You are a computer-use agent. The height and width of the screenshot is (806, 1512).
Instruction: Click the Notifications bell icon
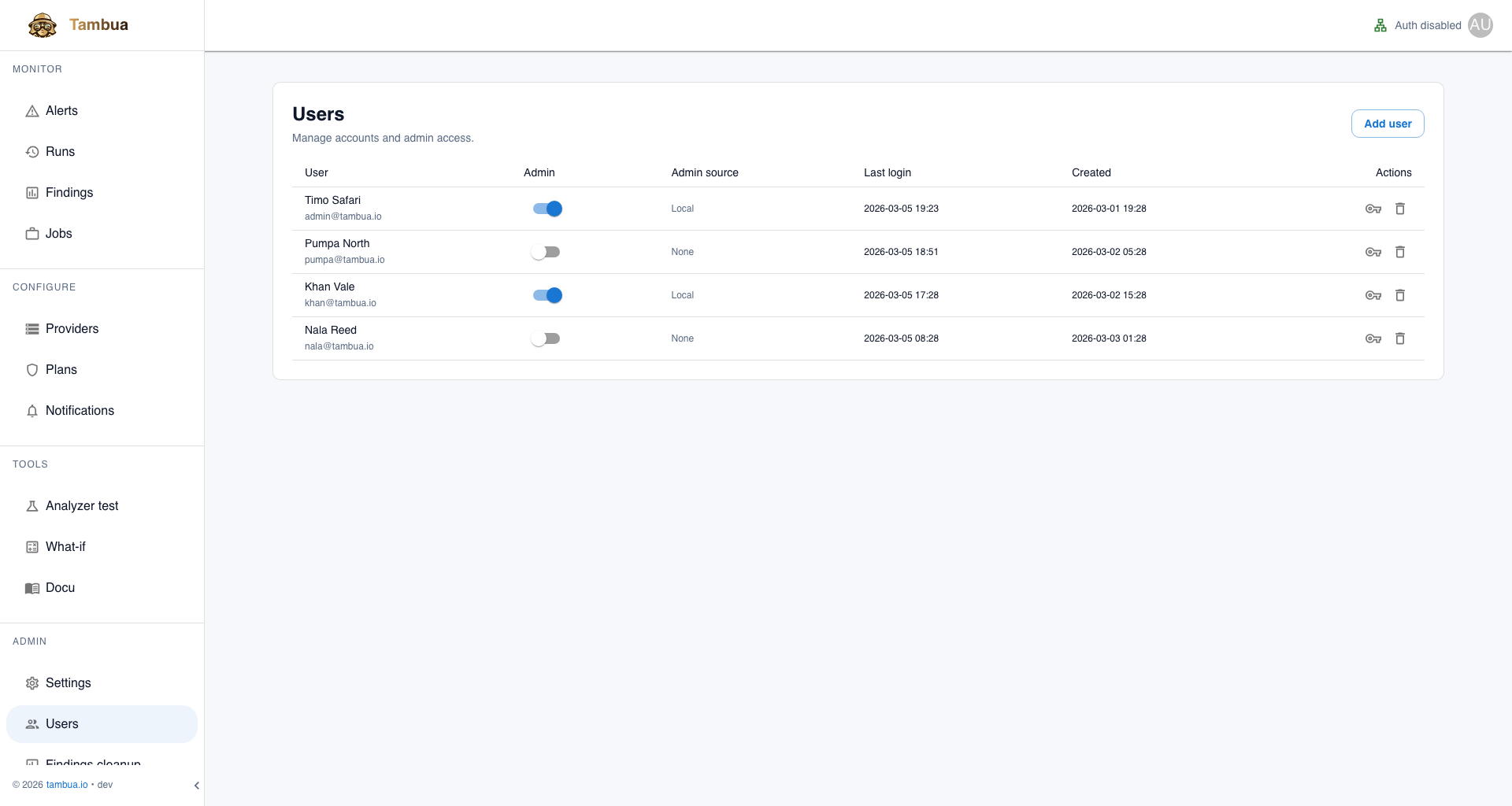pos(31,410)
